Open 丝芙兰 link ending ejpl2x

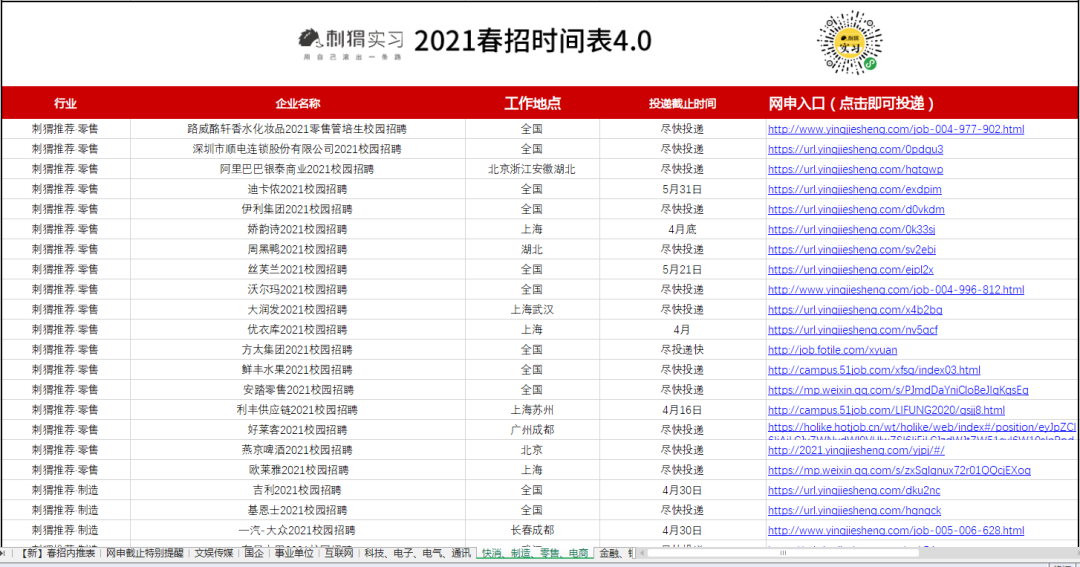[x=851, y=269]
